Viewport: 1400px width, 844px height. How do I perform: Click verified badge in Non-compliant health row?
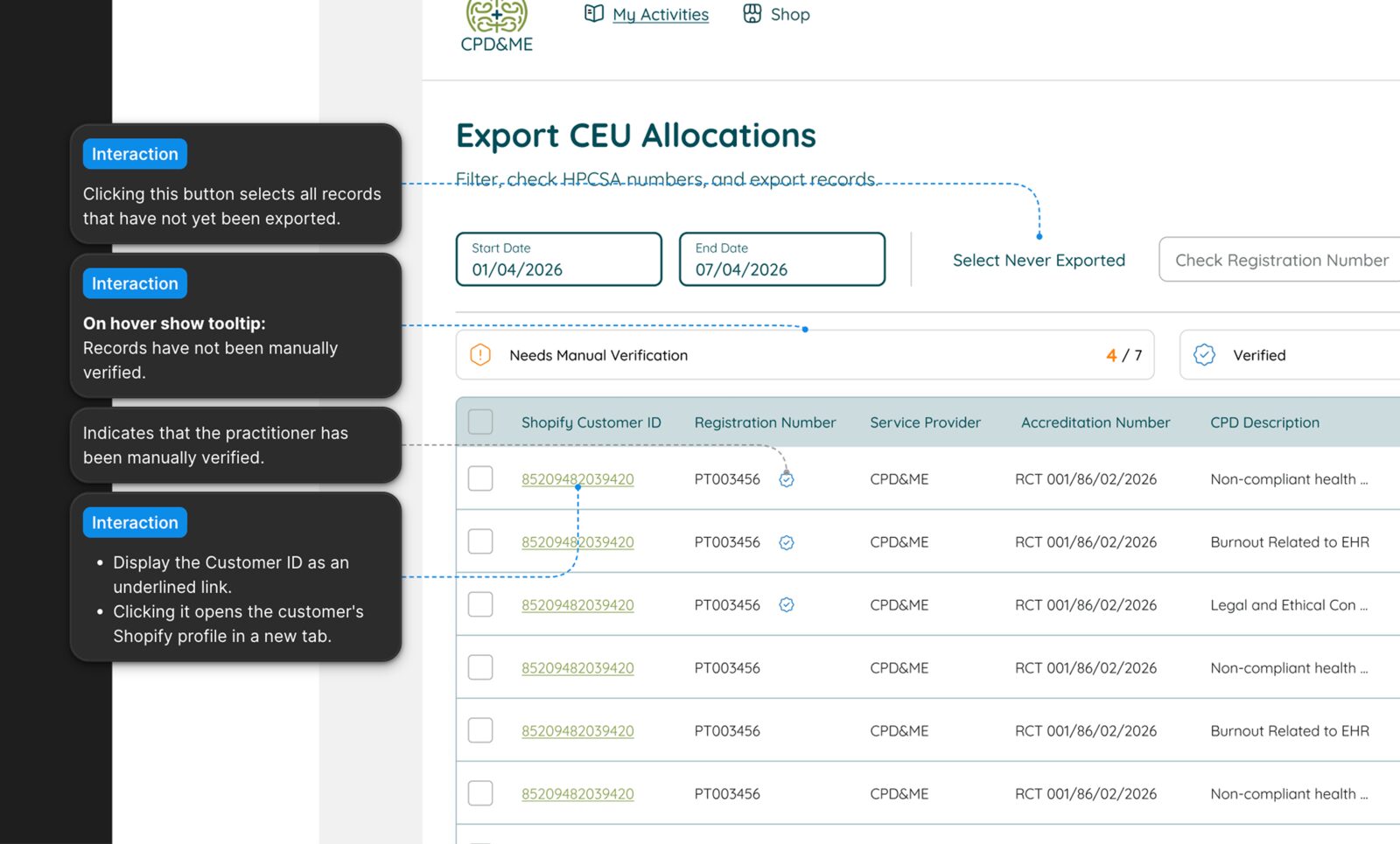(x=787, y=479)
